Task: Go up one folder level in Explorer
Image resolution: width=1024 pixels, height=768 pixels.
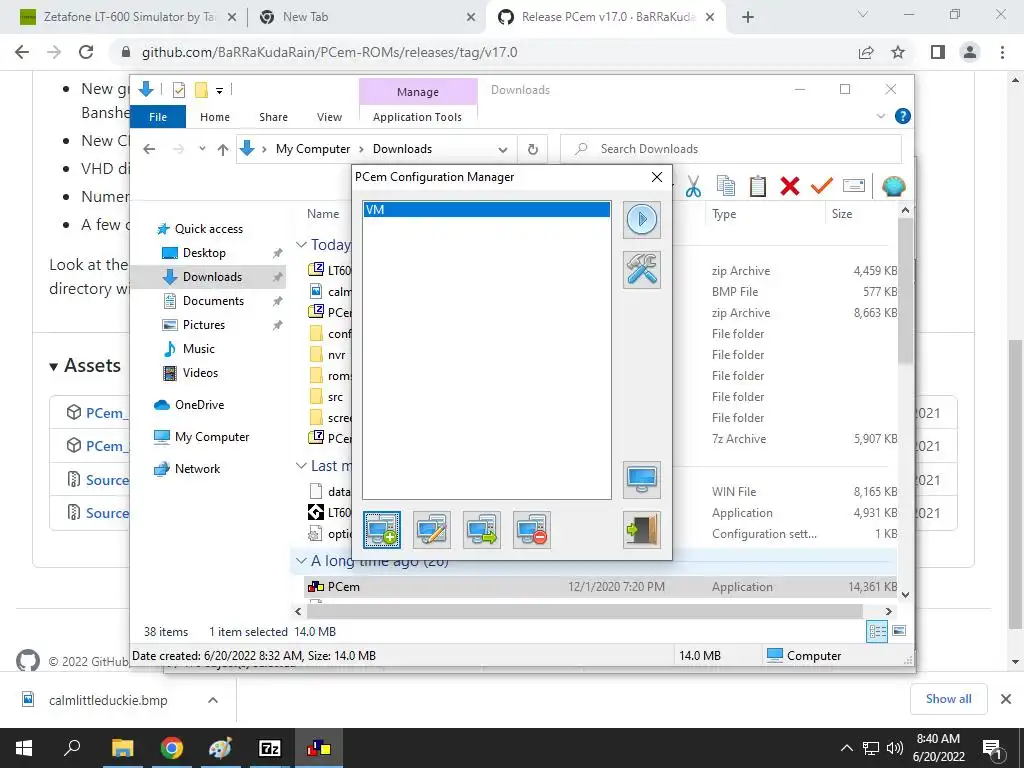Action: 223,150
